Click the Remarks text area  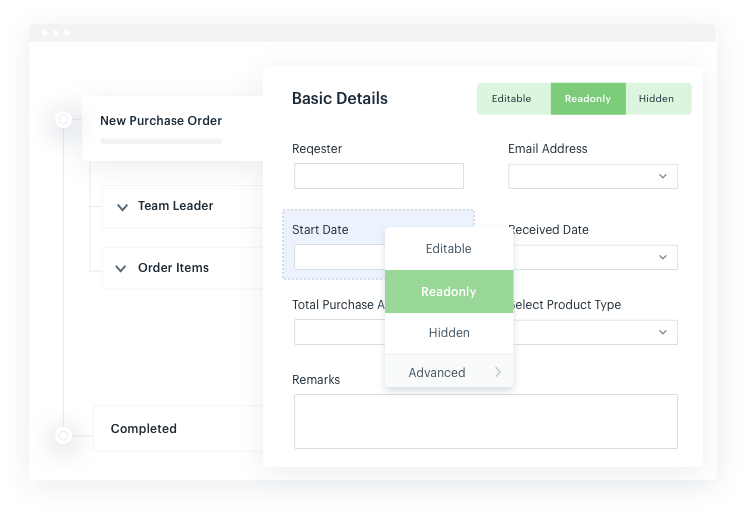tap(486, 422)
